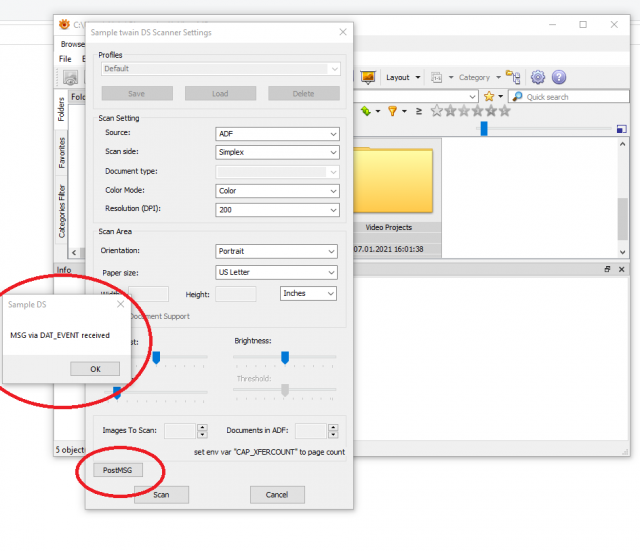The width and height of the screenshot is (640, 551).
Task: Select the 1-star rating filter
Action: (450, 111)
